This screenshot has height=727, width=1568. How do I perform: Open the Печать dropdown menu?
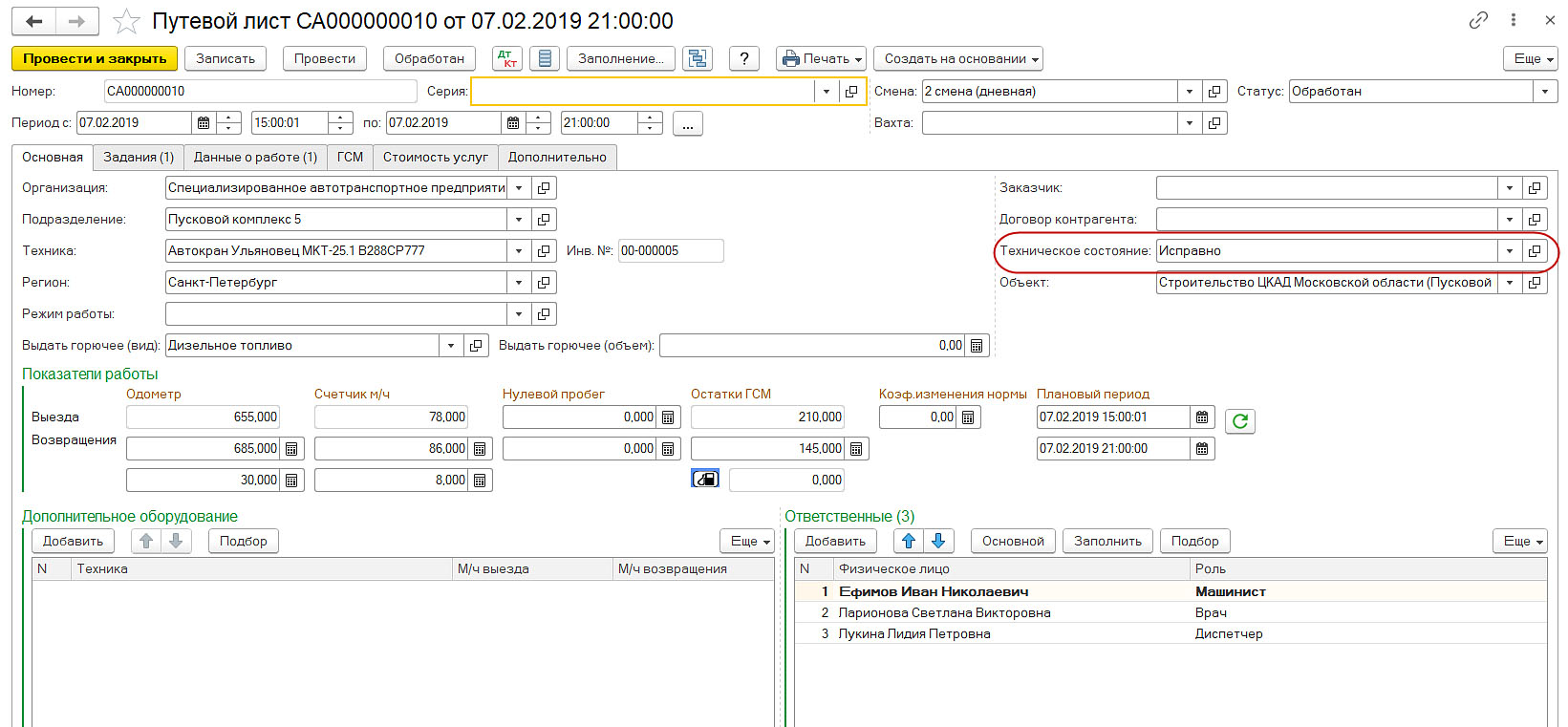pyautogui.click(x=821, y=58)
